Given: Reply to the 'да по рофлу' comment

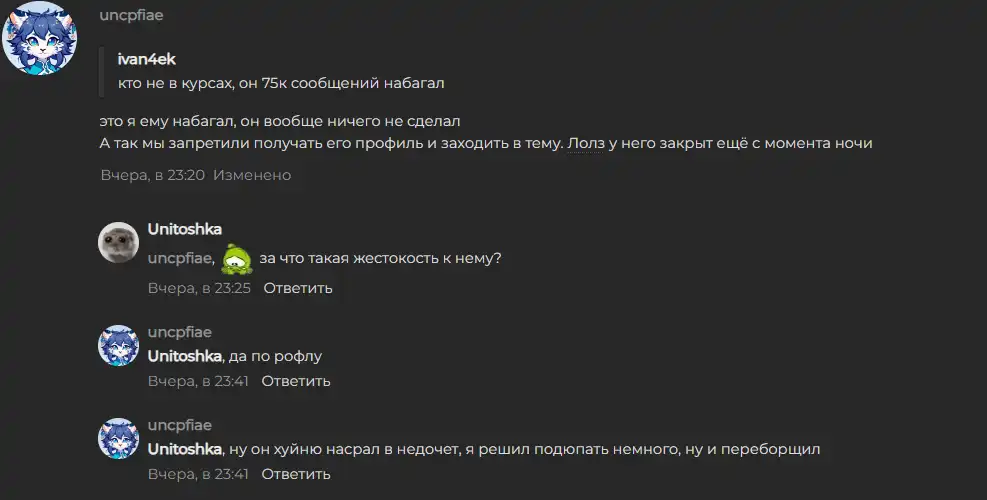Looking at the screenshot, I should (x=296, y=381).
